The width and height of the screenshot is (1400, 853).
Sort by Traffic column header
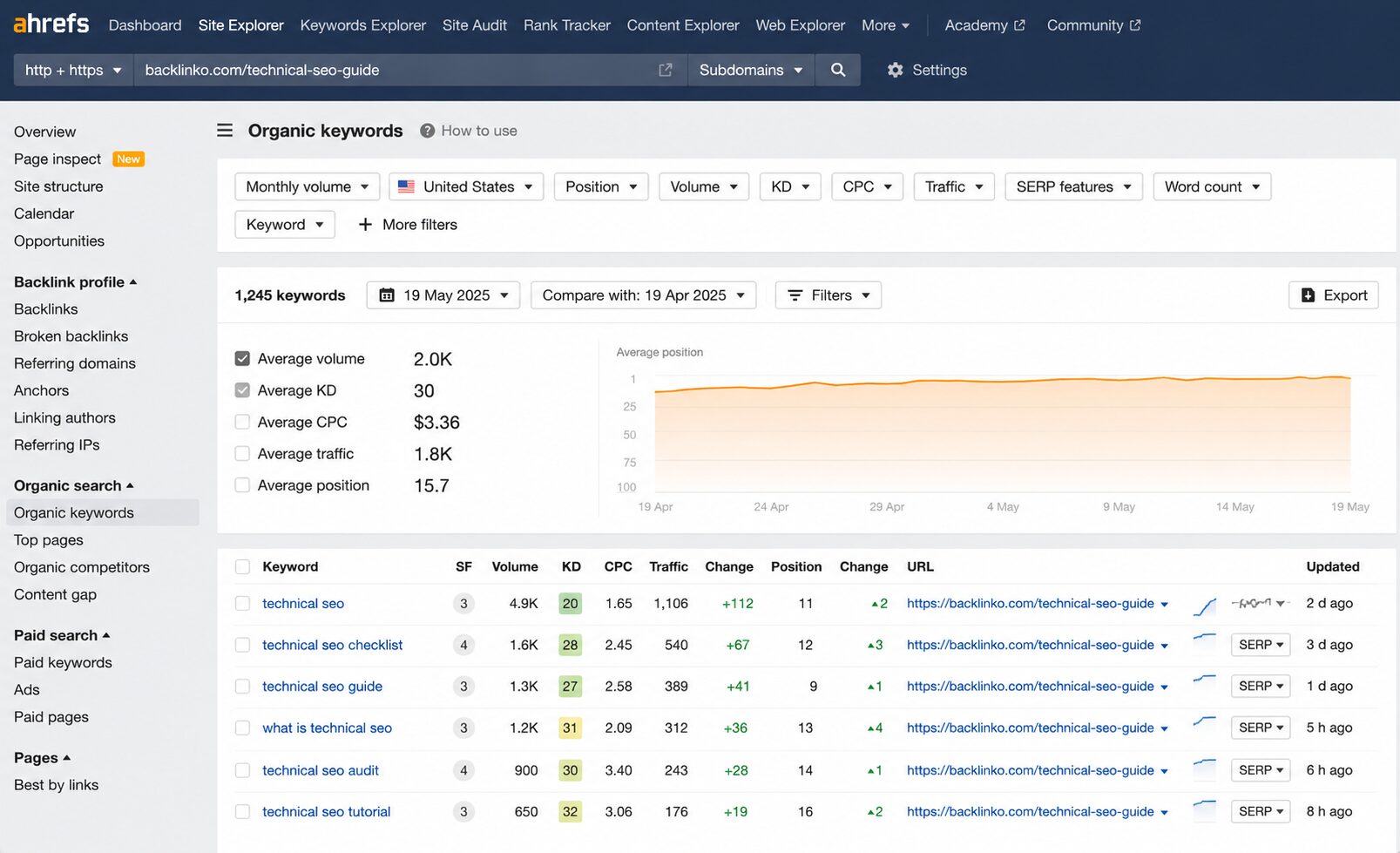tap(668, 566)
